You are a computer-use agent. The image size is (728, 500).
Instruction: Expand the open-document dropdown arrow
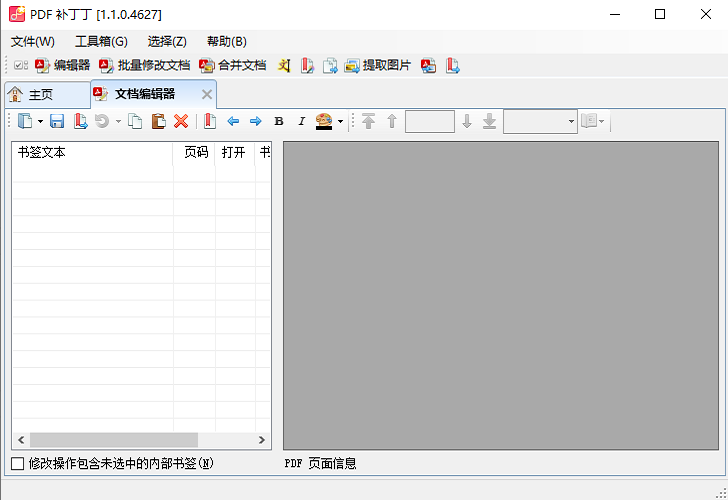click(x=40, y=122)
